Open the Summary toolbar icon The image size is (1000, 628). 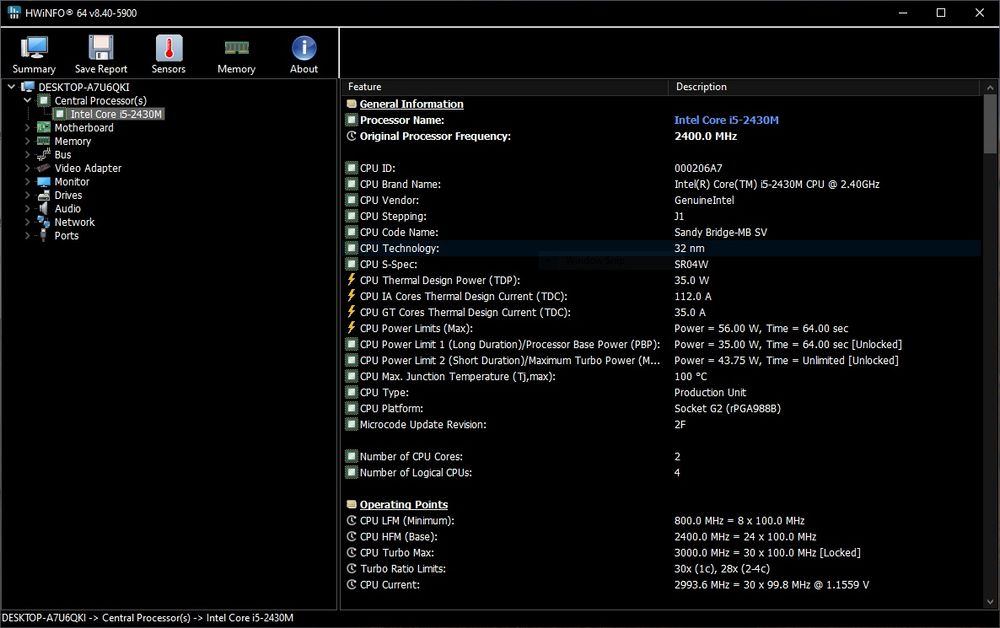click(x=34, y=48)
